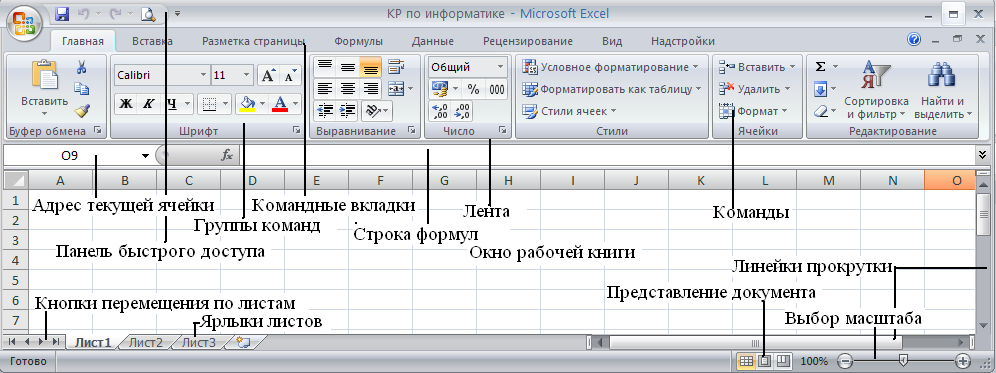Viewport: 996px width, 373px height.
Task: Open the Name Box dropdown arrow
Action: [145, 156]
